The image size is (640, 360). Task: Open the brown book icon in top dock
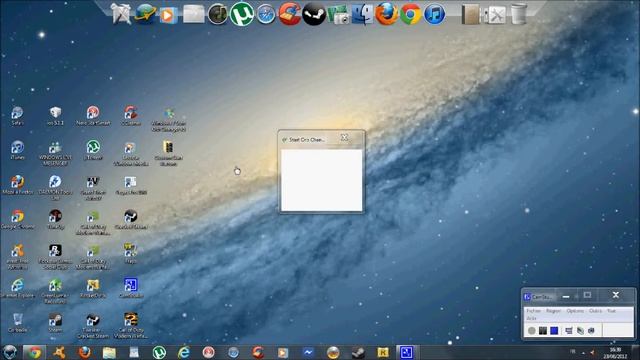click(x=470, y=15)
